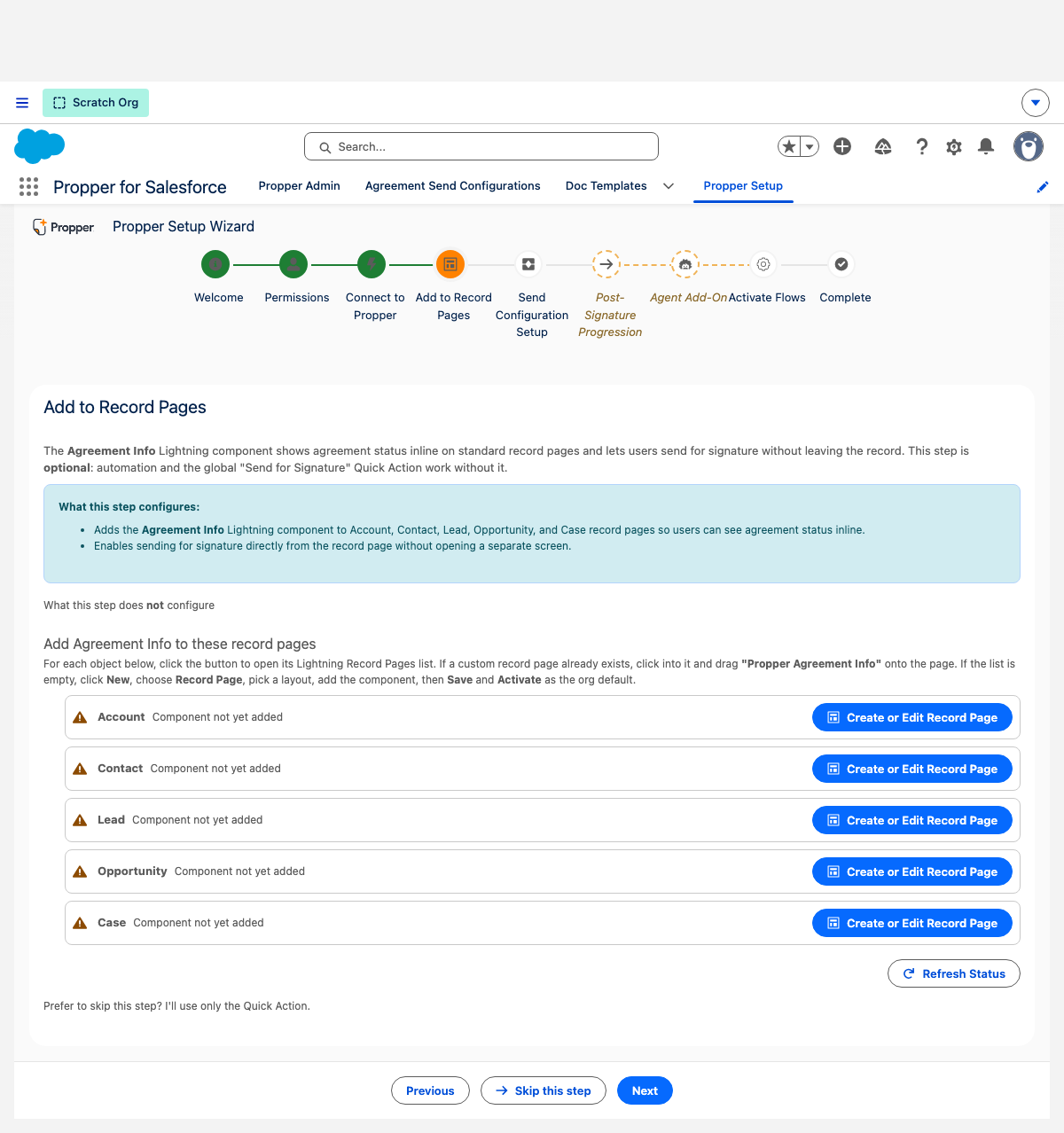
Task: Go to the Permissions wizard step
Action: click(293, 264)
